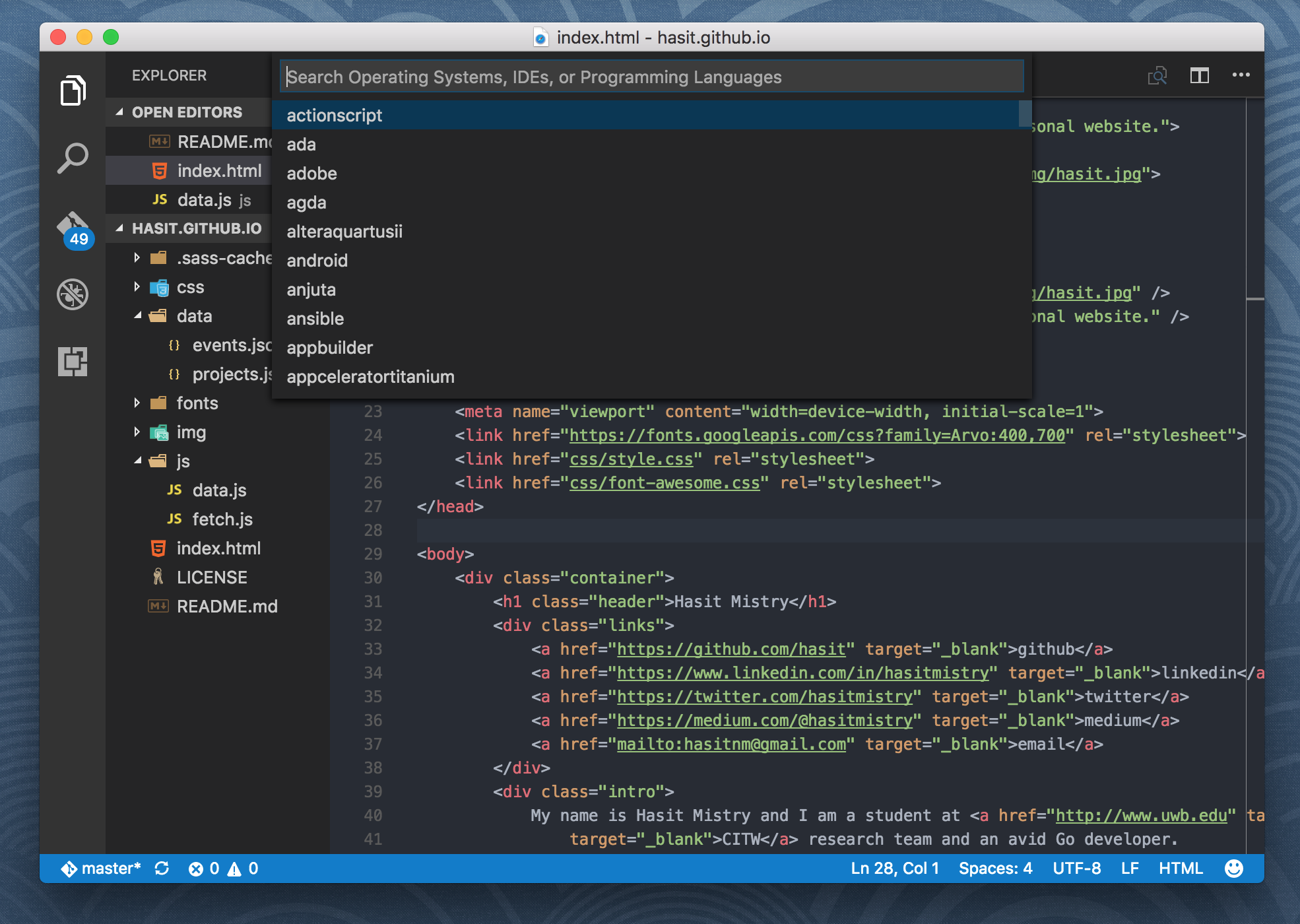Choose android in the dropdown list

coord(317,261)
